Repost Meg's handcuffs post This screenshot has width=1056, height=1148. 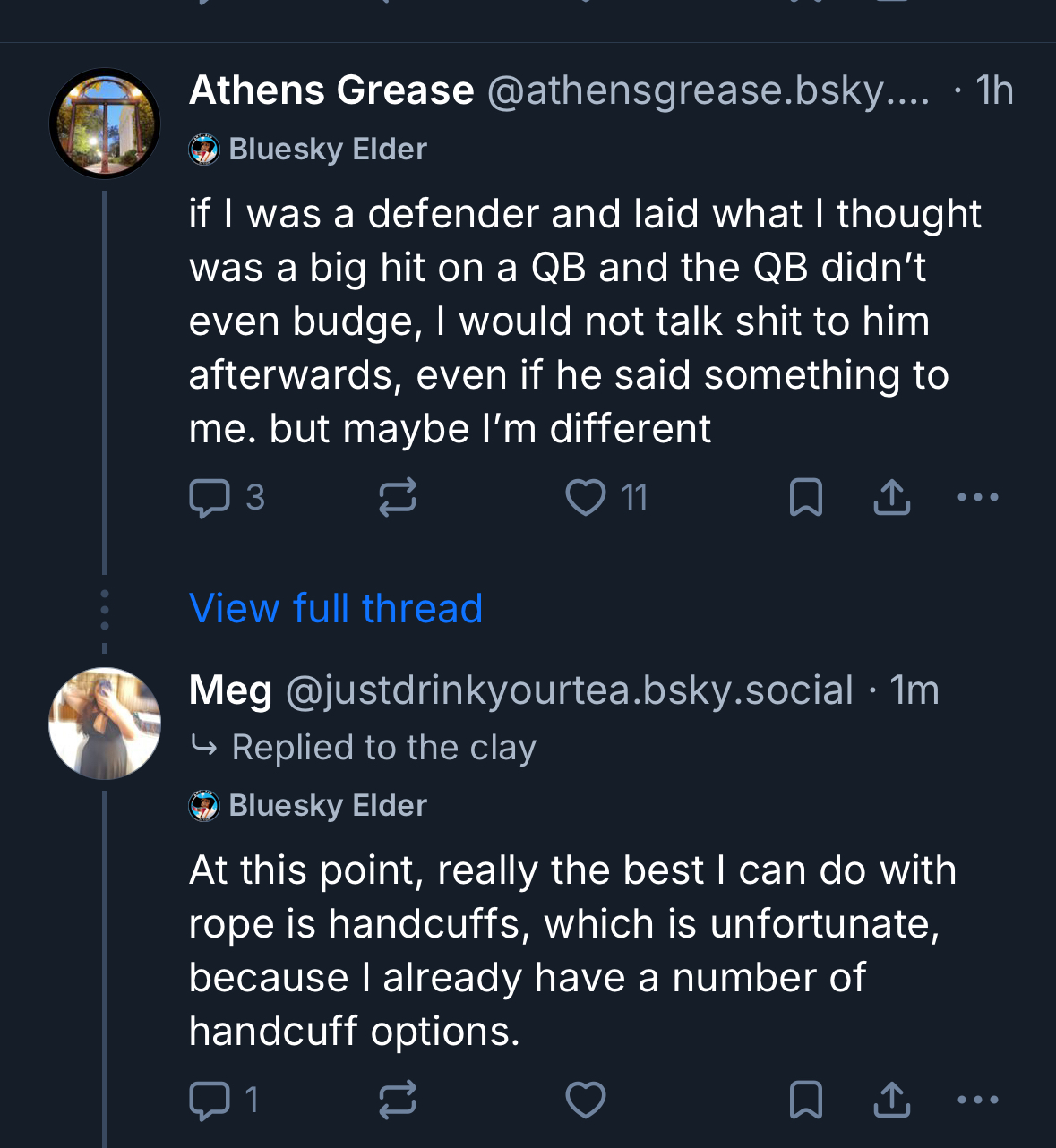pos(397,1101)
